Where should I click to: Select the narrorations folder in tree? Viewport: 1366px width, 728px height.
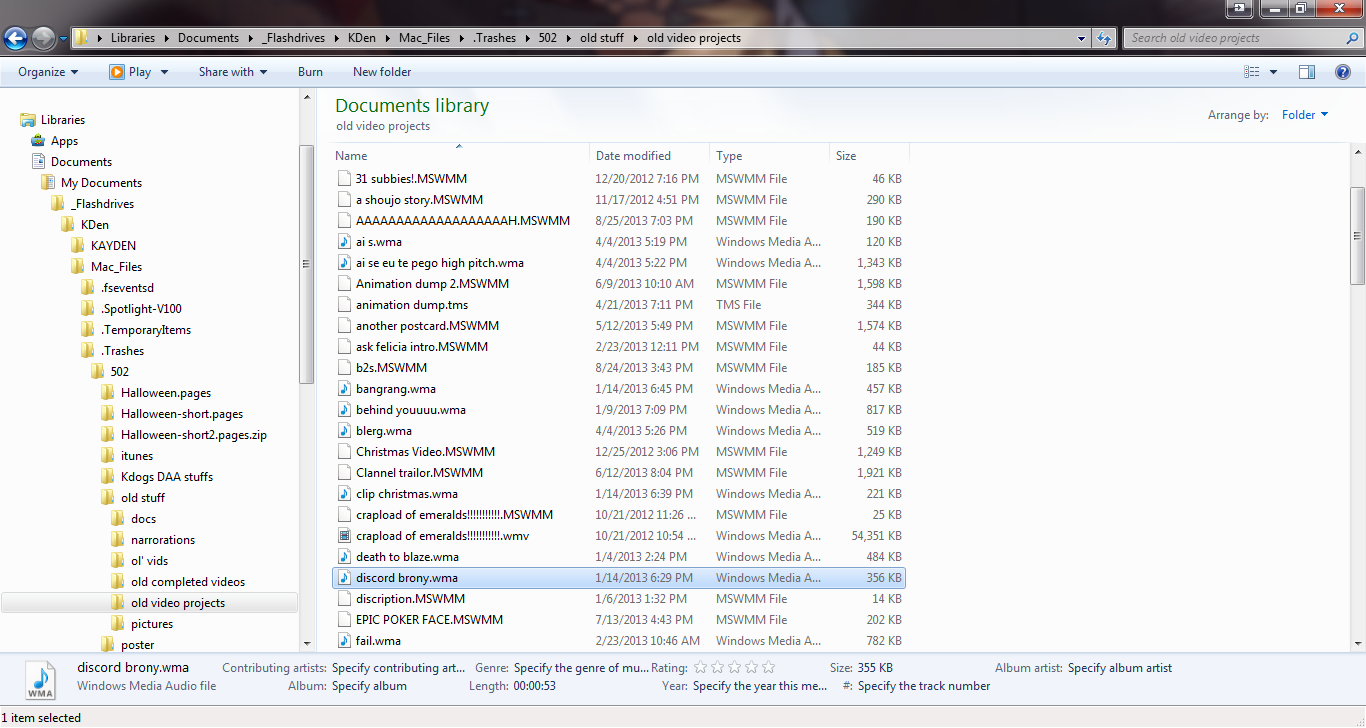(163, 540)
